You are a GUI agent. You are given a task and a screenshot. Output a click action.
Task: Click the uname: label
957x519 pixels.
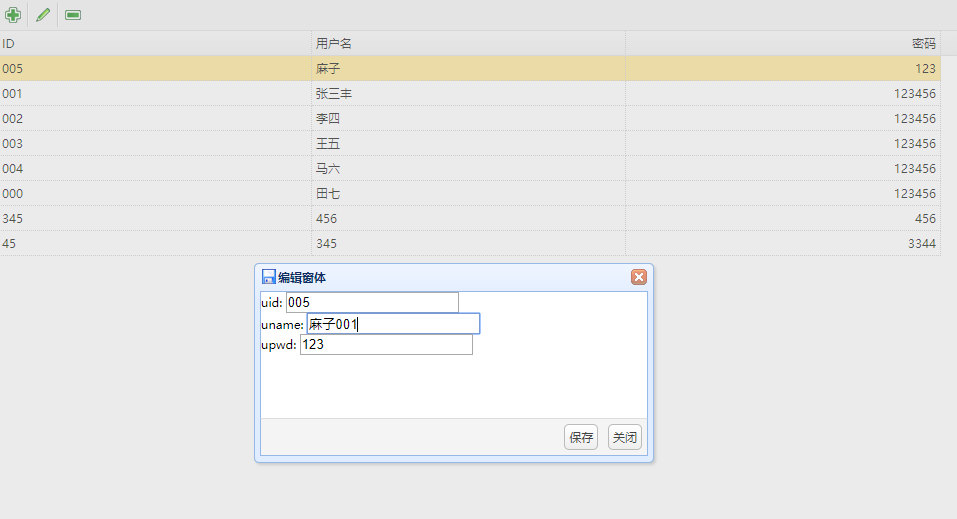click(282, 324)
